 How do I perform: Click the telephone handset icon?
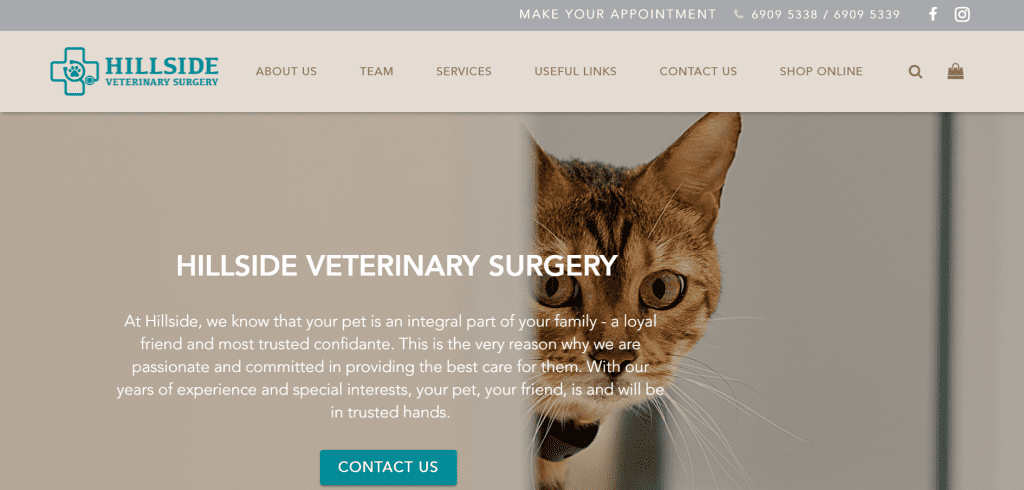738,14
